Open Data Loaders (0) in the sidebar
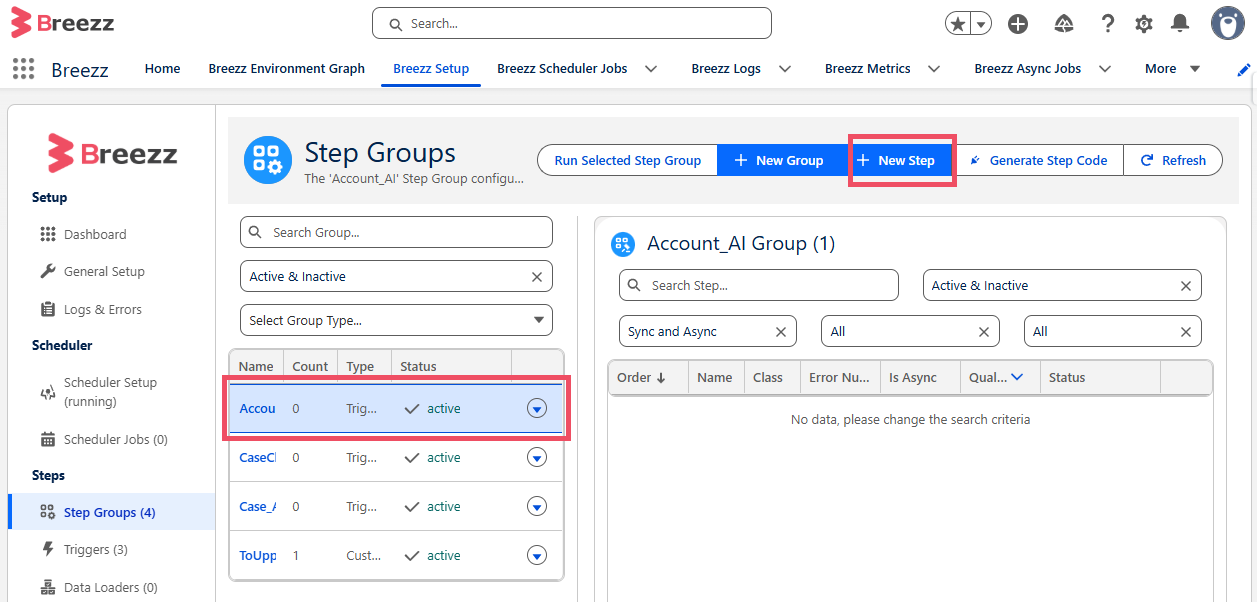Viewport: 1257px width, 602px height. coord(110,587)
